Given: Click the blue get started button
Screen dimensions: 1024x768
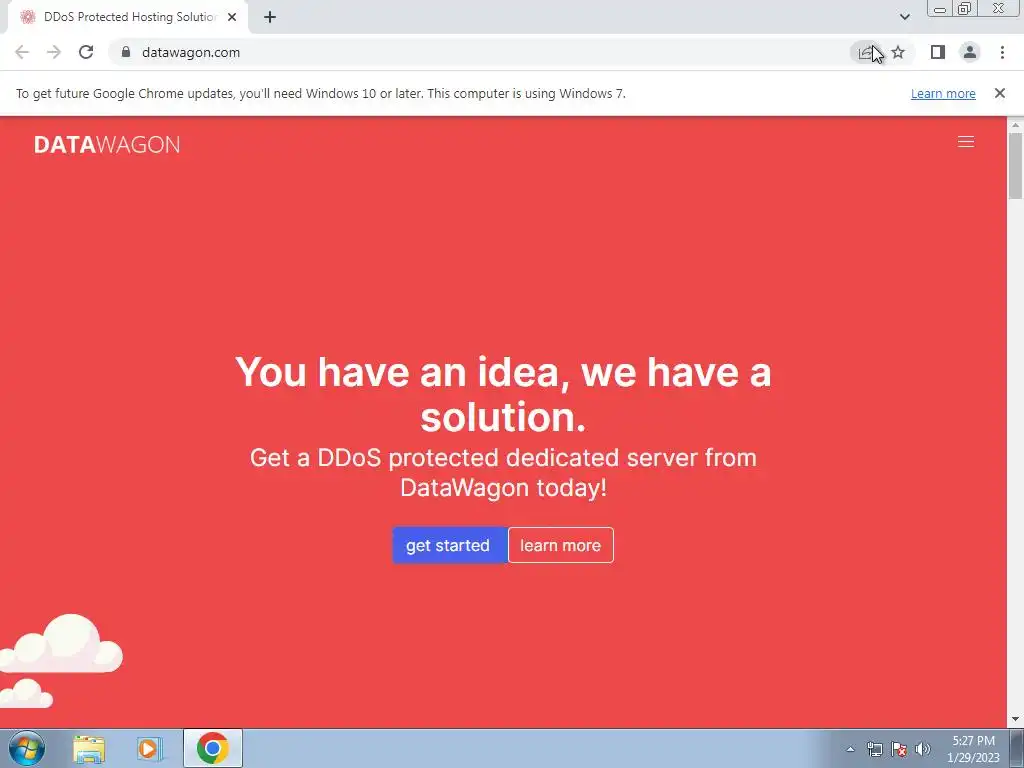Looking at the screenshot, I should coord(449,545).
